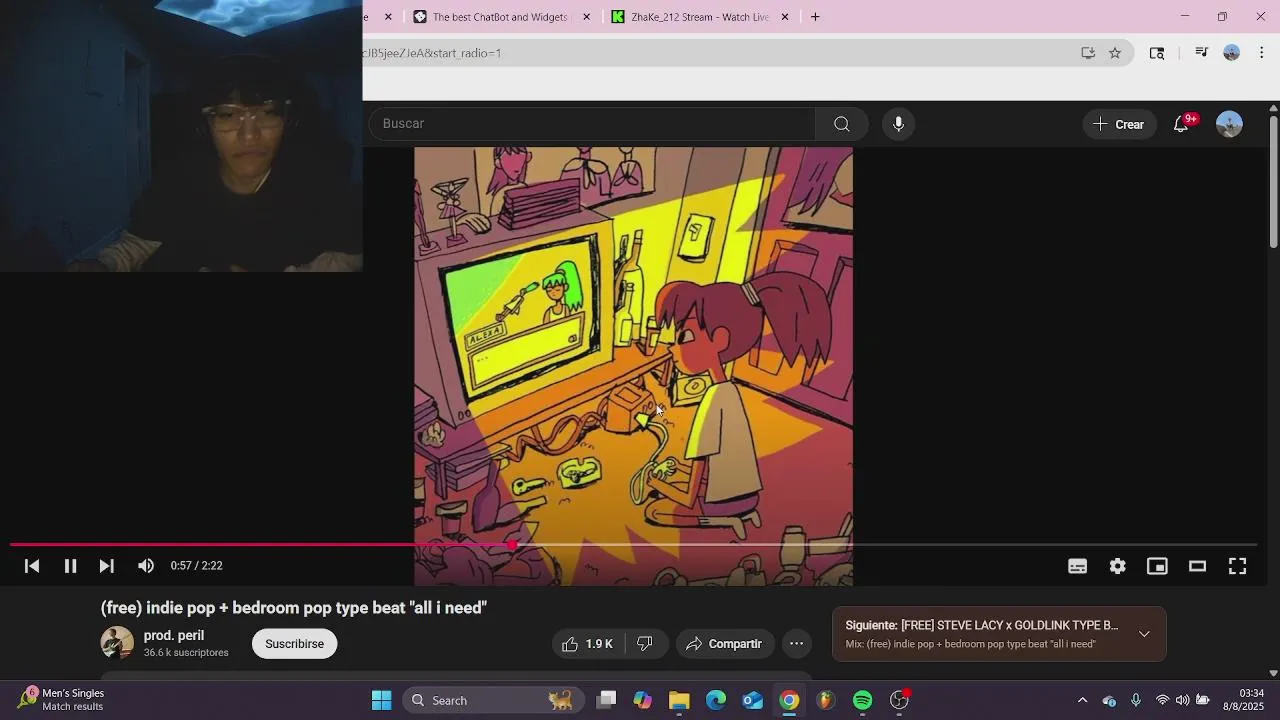This screenshot has height=720, width=1280.
Task: Expand the Siguiente playlist panel chevron
Action: 1144,634
